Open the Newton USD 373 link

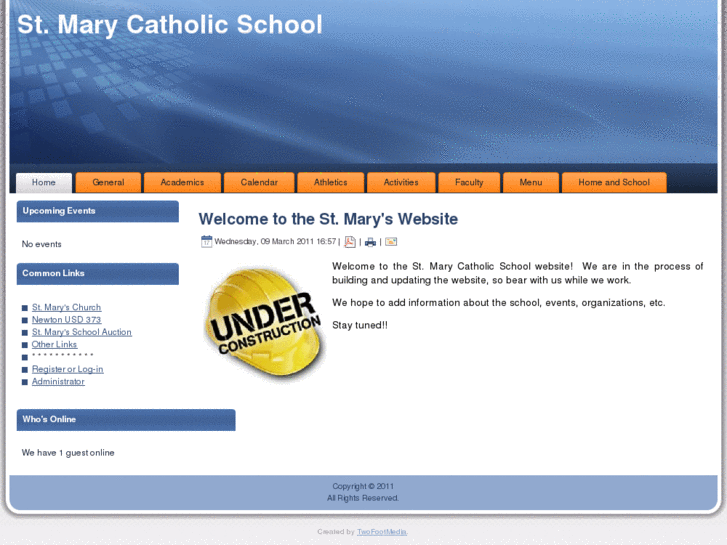[x=66, y=320]
